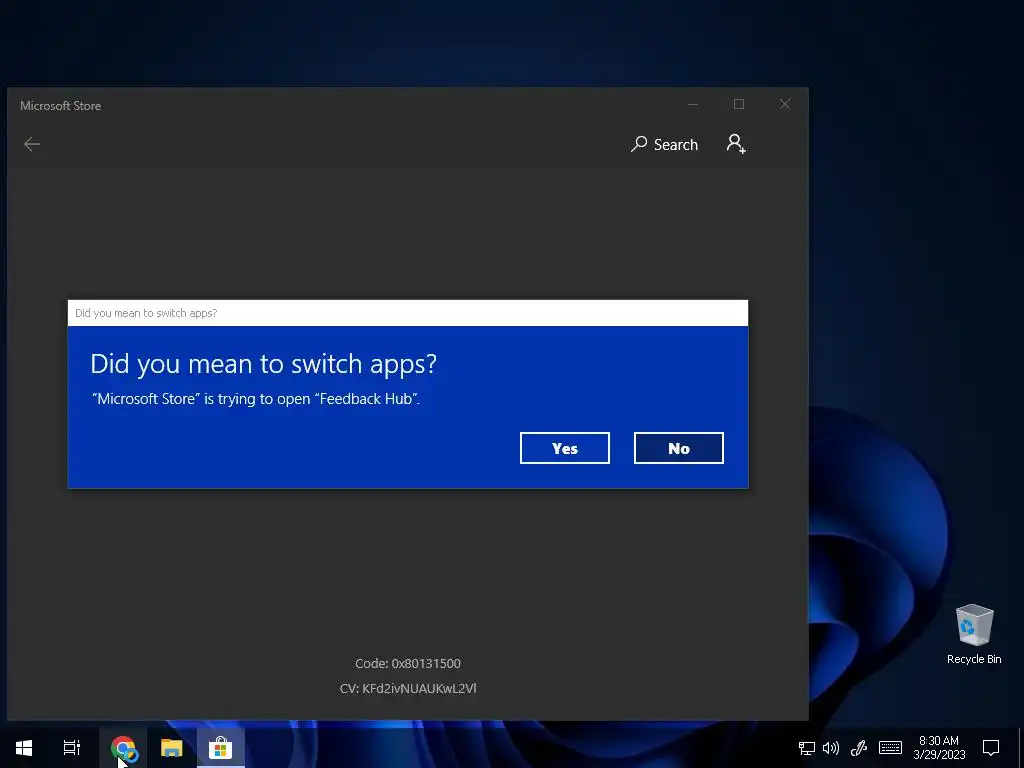
Task: Launch Google Chrome from the taskbar
Action: [123, 748]
